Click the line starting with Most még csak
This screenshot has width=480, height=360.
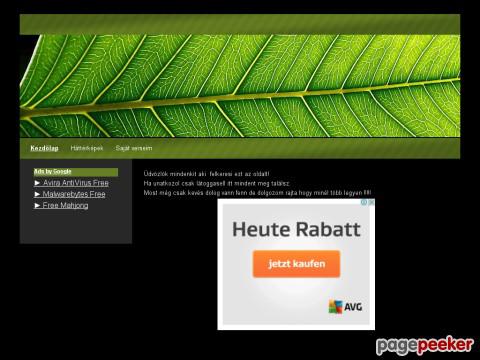click(257, 193)
